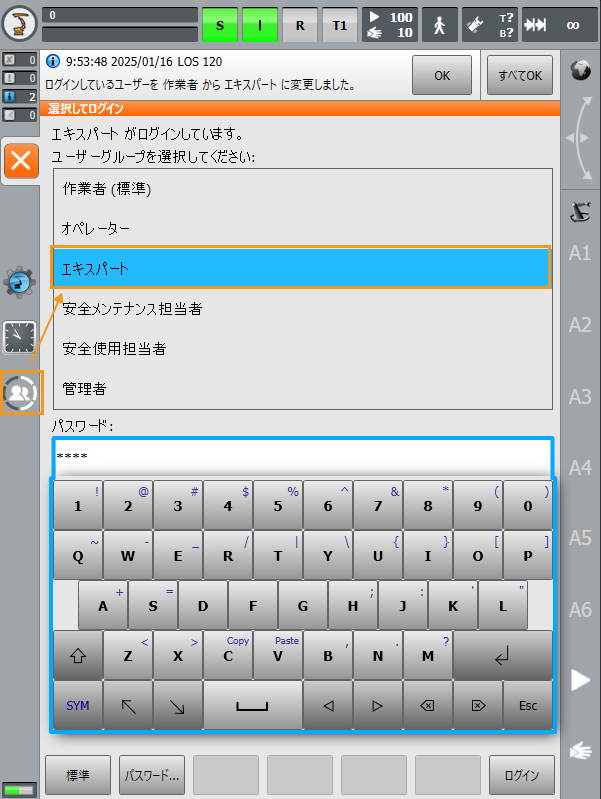Toggle the I drives status indicator
The image size is (601, 799).
[260, 25]
